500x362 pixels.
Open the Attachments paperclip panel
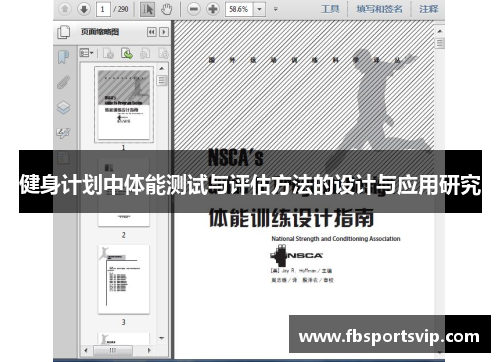63,82
